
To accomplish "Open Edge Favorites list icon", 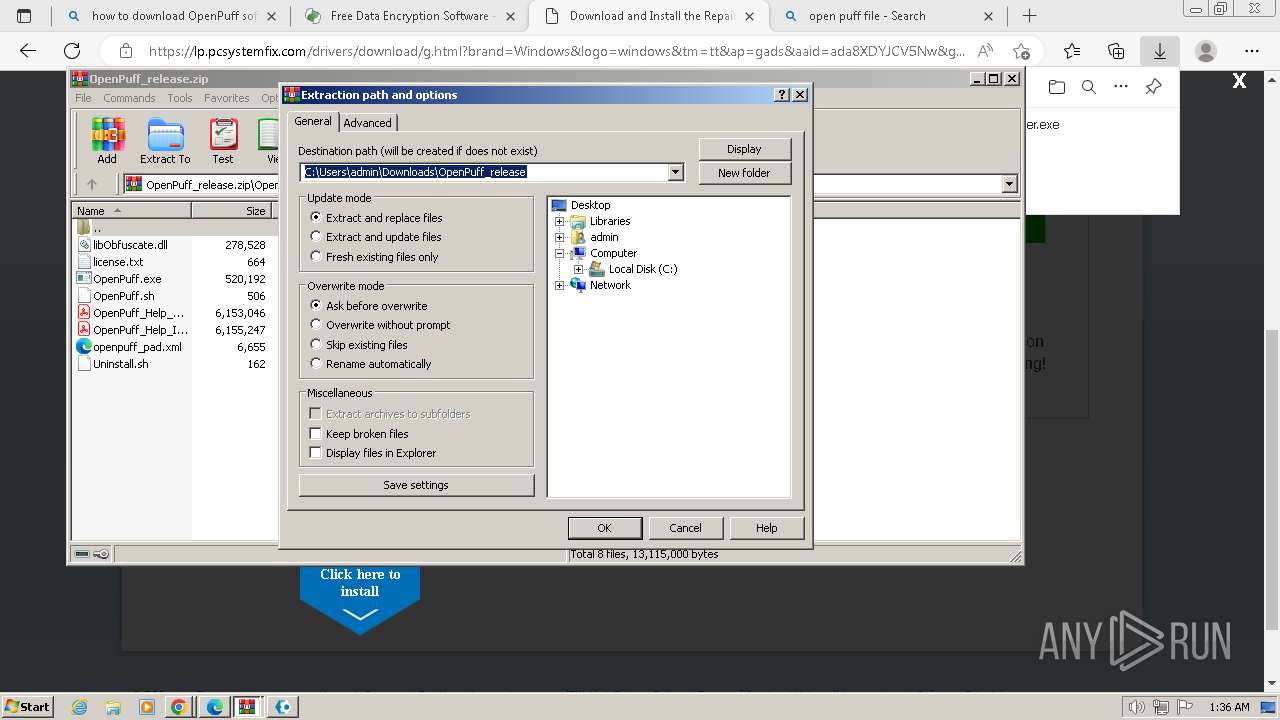I will pos(1072,51).
